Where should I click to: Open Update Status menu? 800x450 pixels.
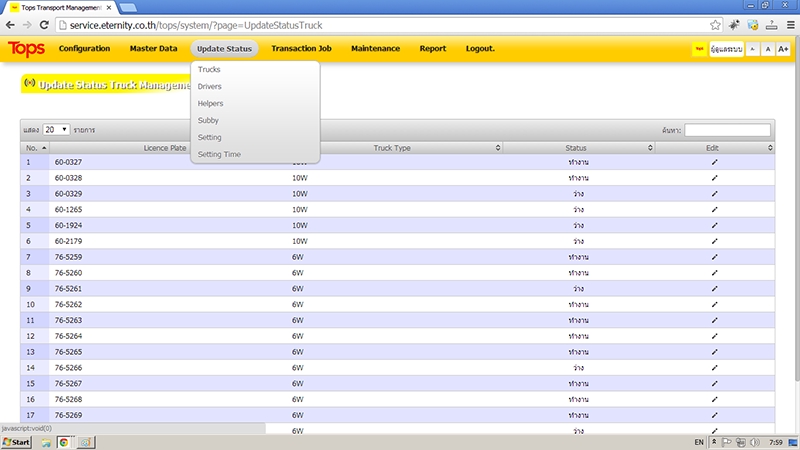pyautogui.click(x=224, y=48)
